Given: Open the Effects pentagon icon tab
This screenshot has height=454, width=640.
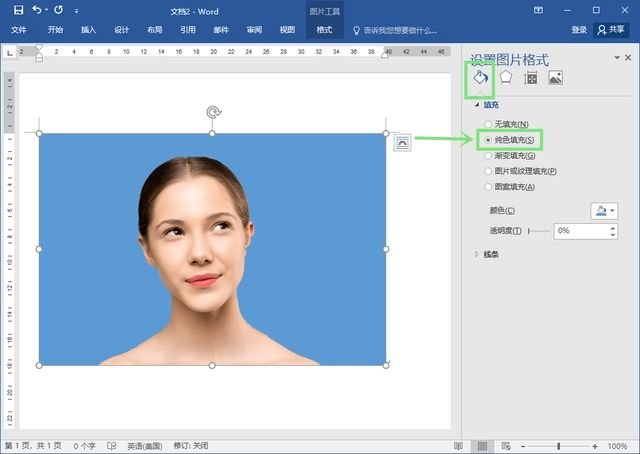Looking at the screenshot, I should (506, 78).
